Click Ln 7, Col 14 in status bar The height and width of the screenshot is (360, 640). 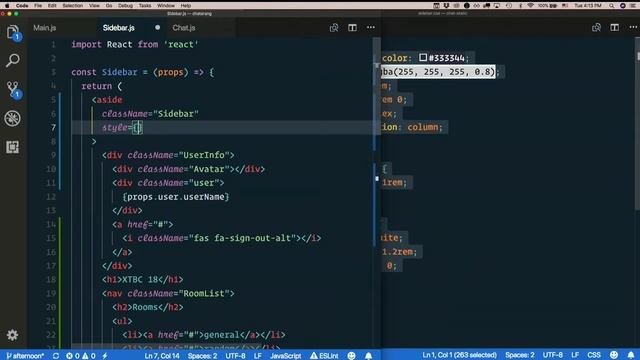point(162,356)
